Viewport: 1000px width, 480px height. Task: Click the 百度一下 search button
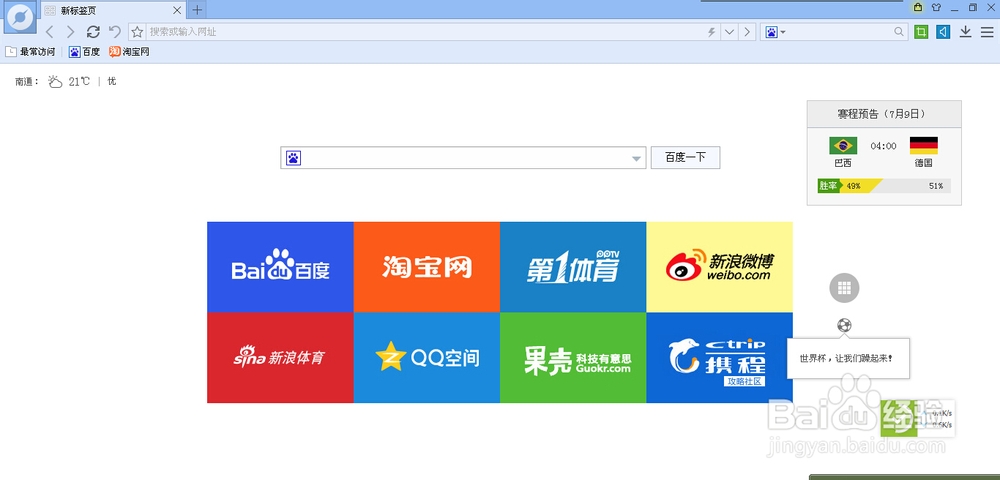(686, 157)
